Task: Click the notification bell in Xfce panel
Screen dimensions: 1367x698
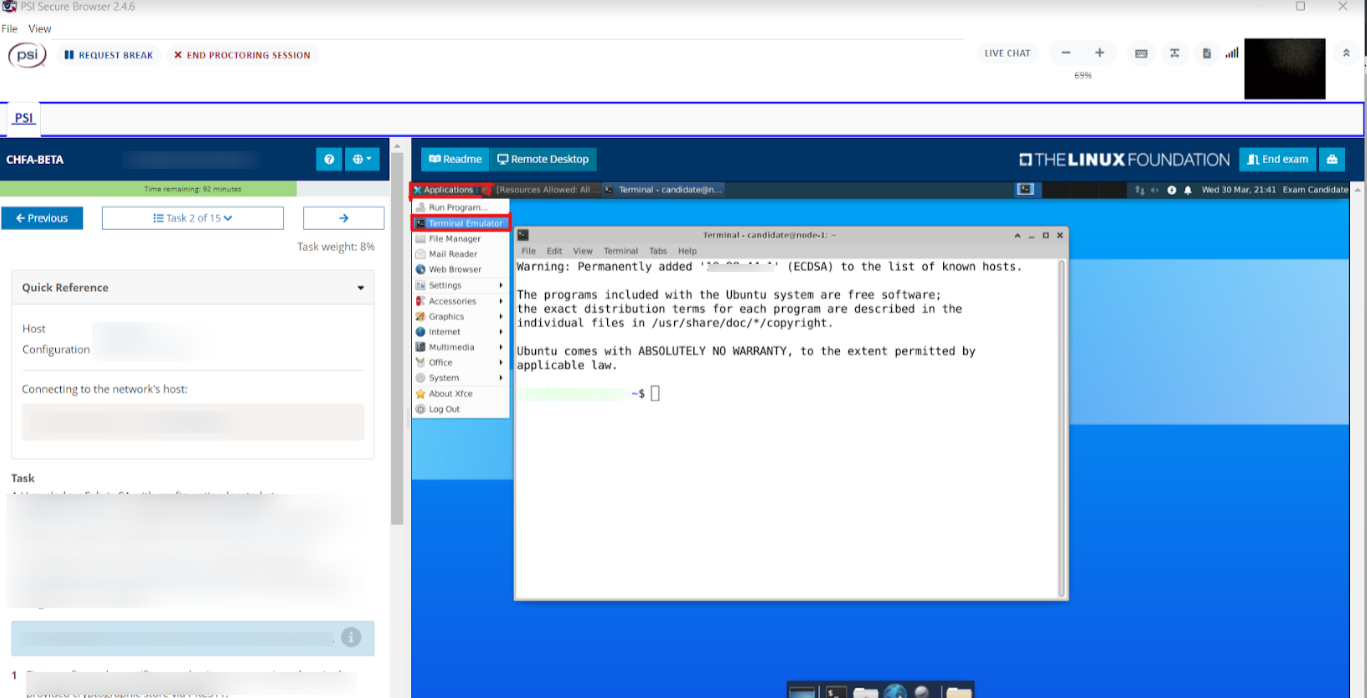Action: click(x=1188, y=190)
